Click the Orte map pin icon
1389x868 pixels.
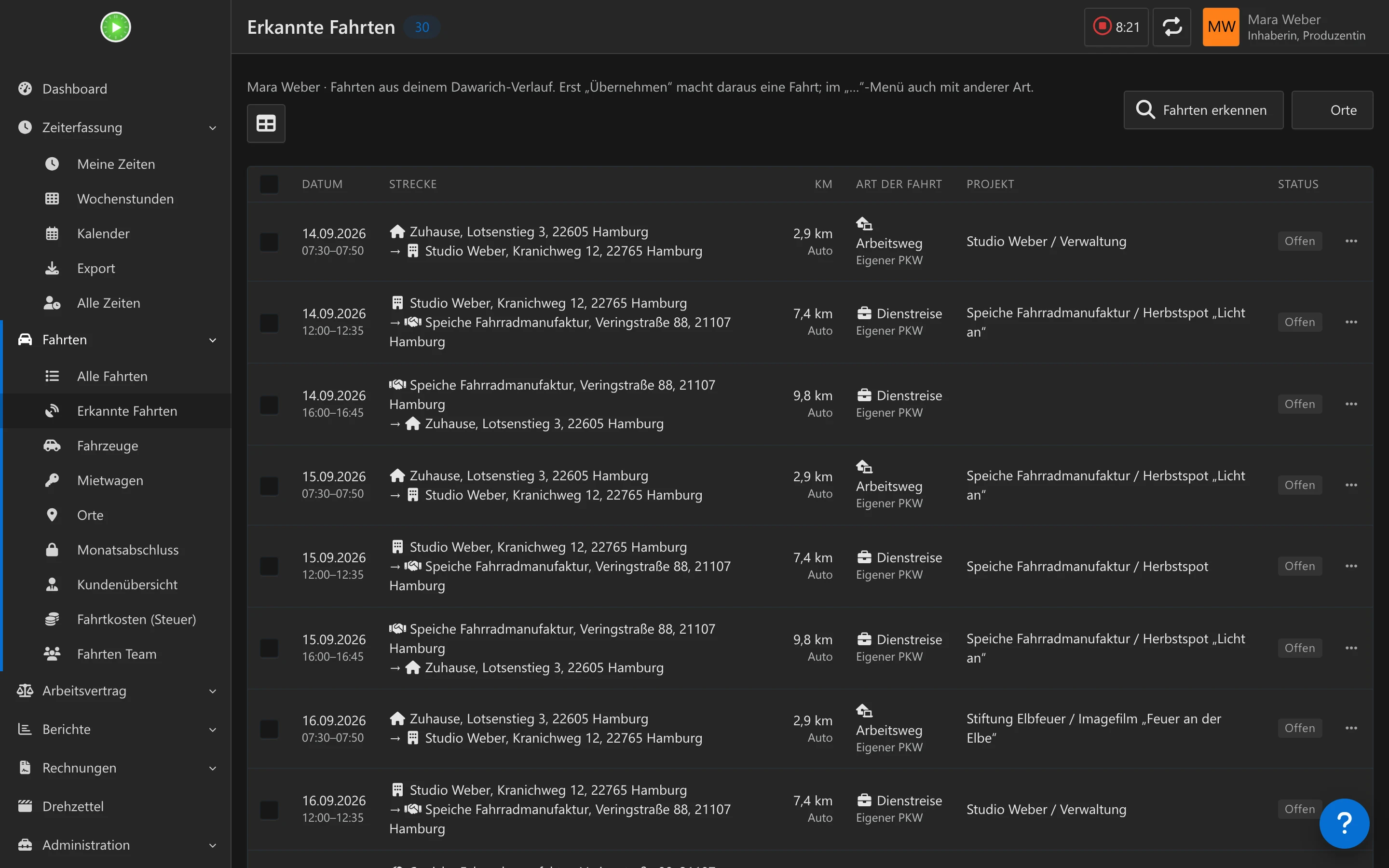coord(52,515)
